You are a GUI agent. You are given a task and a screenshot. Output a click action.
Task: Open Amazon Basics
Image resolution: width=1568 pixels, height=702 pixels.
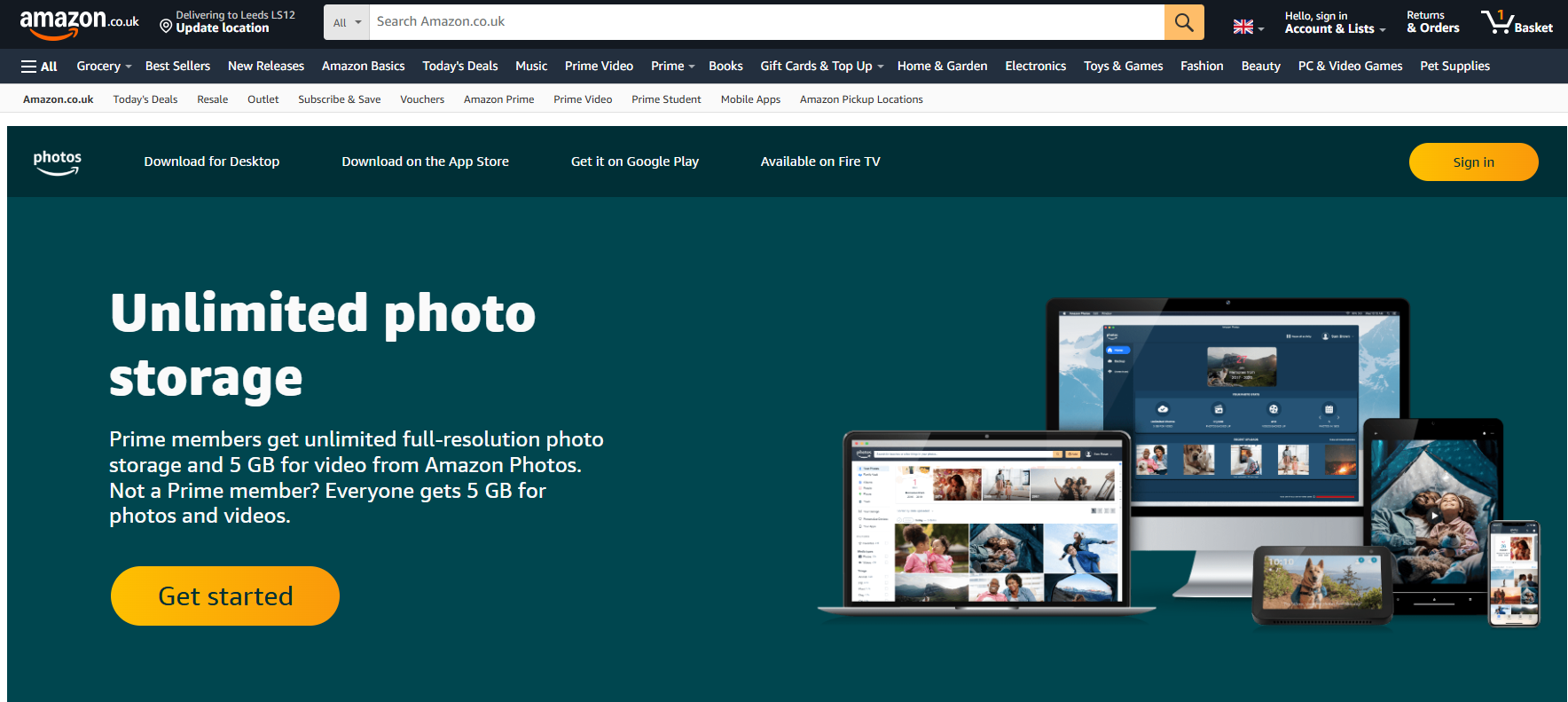pyautogui.click(x=364, y=67)
